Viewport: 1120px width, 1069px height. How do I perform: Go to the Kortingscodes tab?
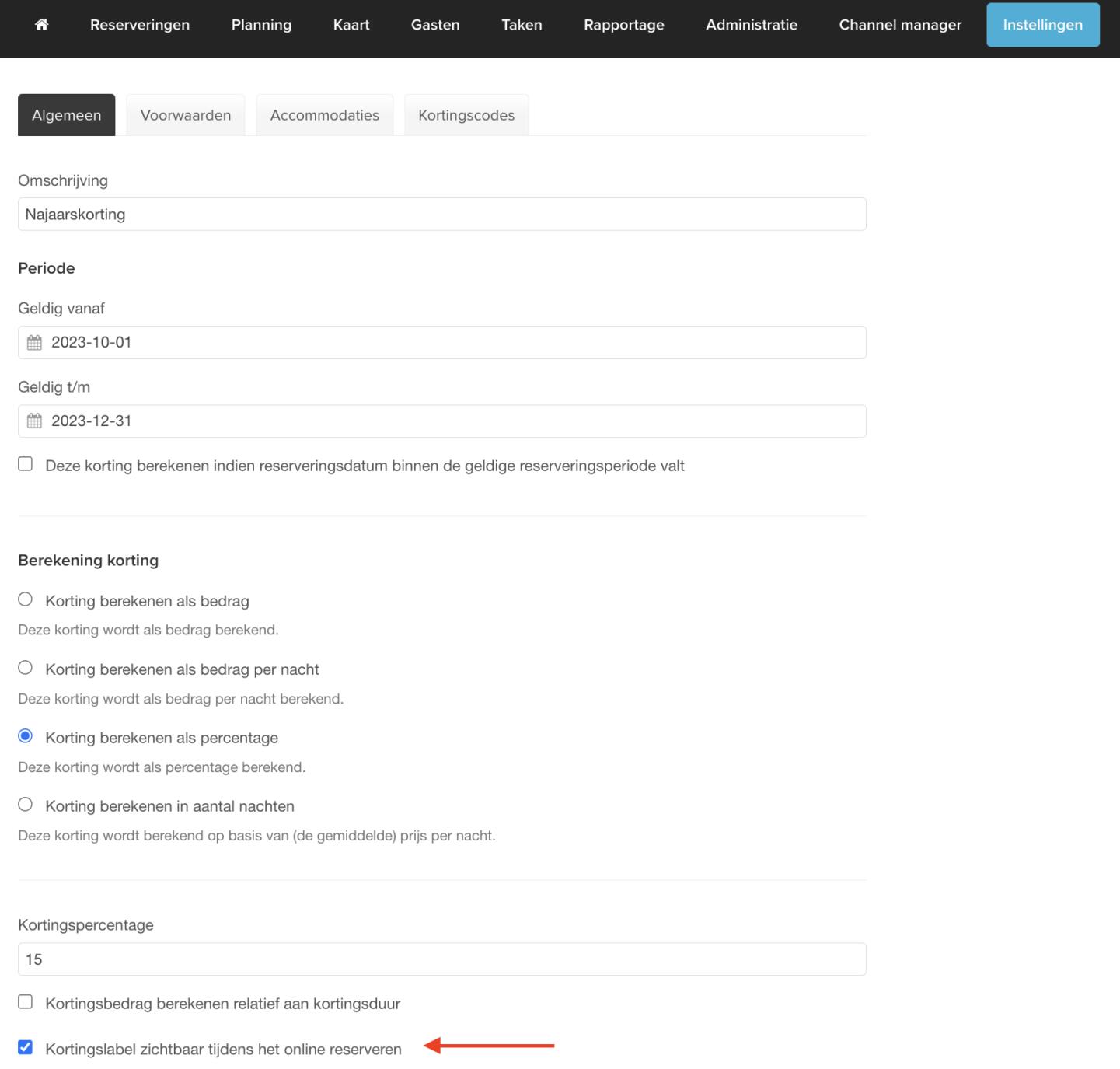466,115
